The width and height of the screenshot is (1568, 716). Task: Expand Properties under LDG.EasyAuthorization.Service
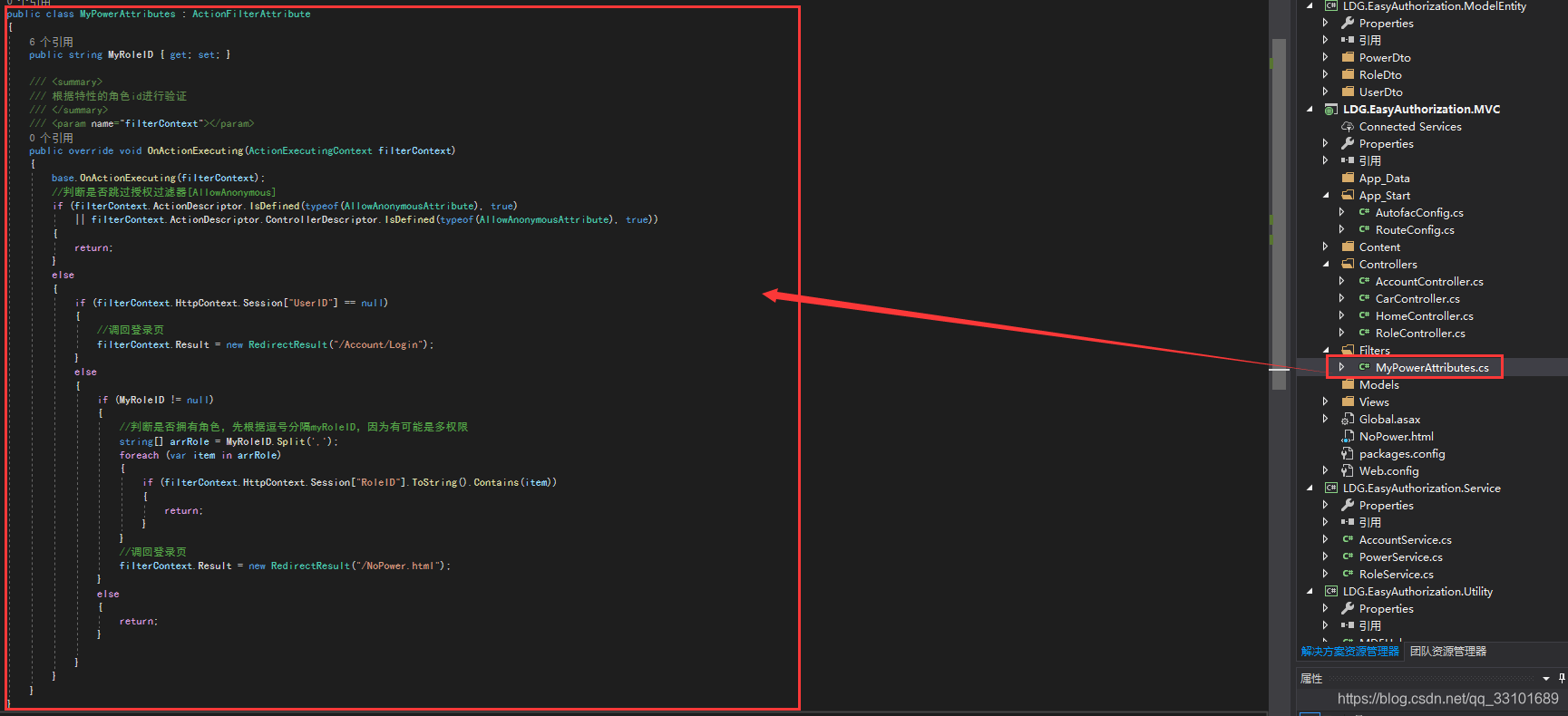click(x=1326, y=505)
